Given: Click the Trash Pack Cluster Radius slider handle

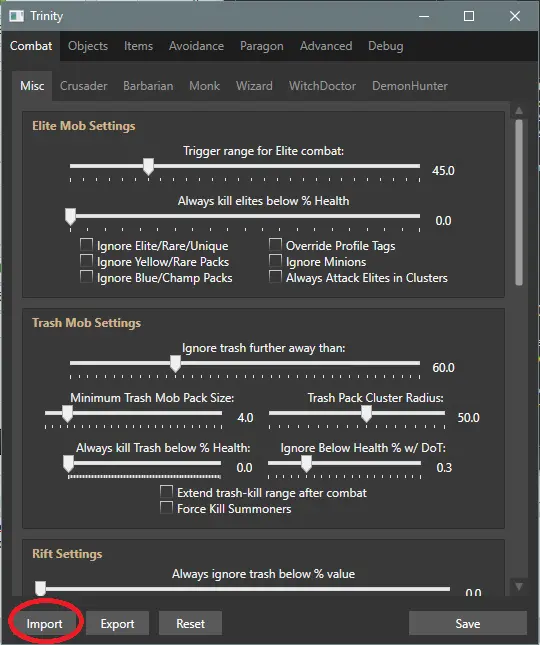Looking at the screenshot, I should [x=366, y=414].
